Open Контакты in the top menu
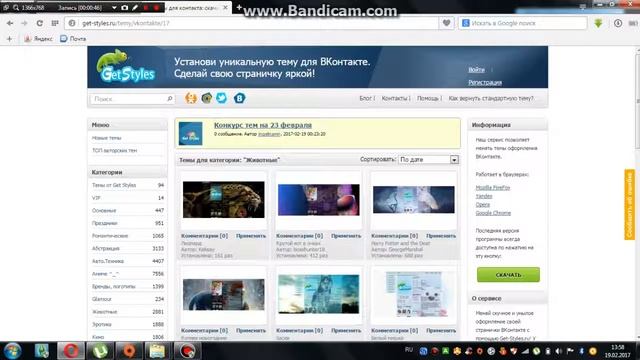Image resolution: width=640 pixels, height=360 pixels. point(394,98)
